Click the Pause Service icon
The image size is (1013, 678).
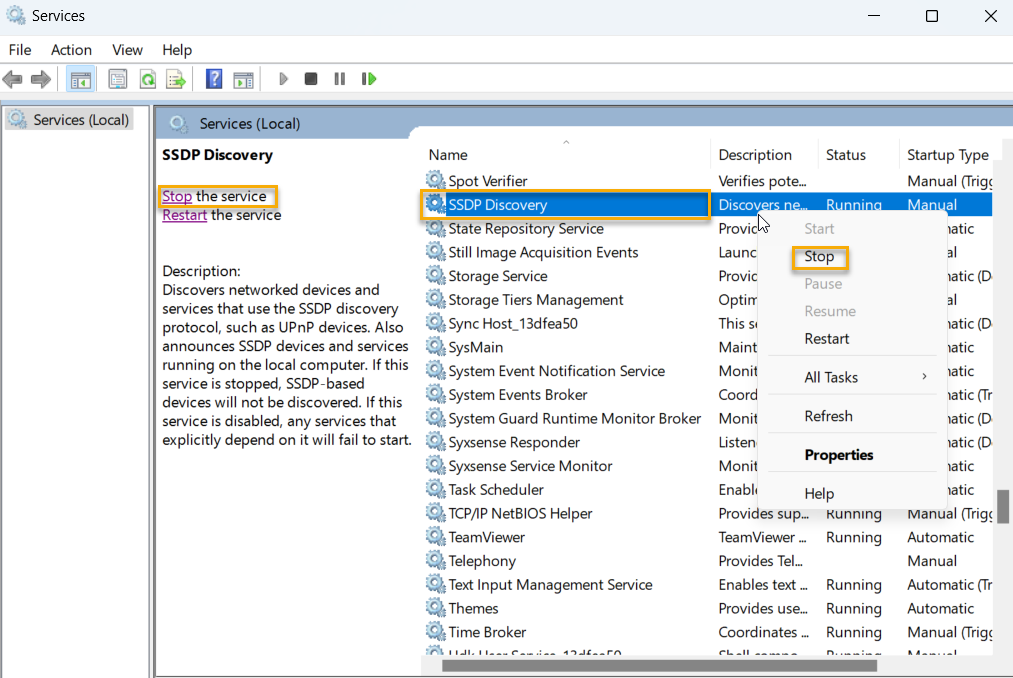(340, 79)
